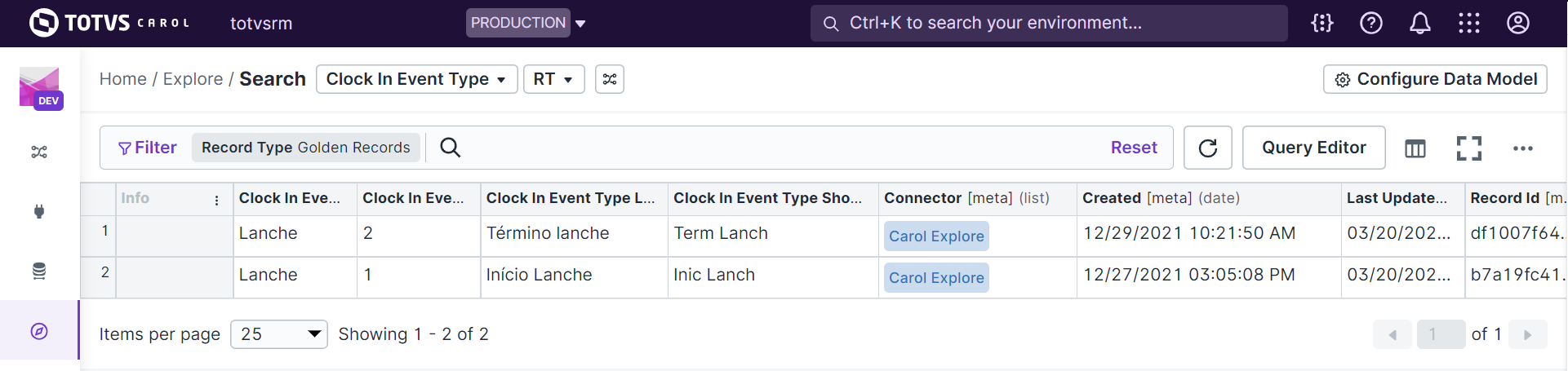Expand the Clock In Event Type dropdown
The image size is (1568, 371).
click(416, 79)
